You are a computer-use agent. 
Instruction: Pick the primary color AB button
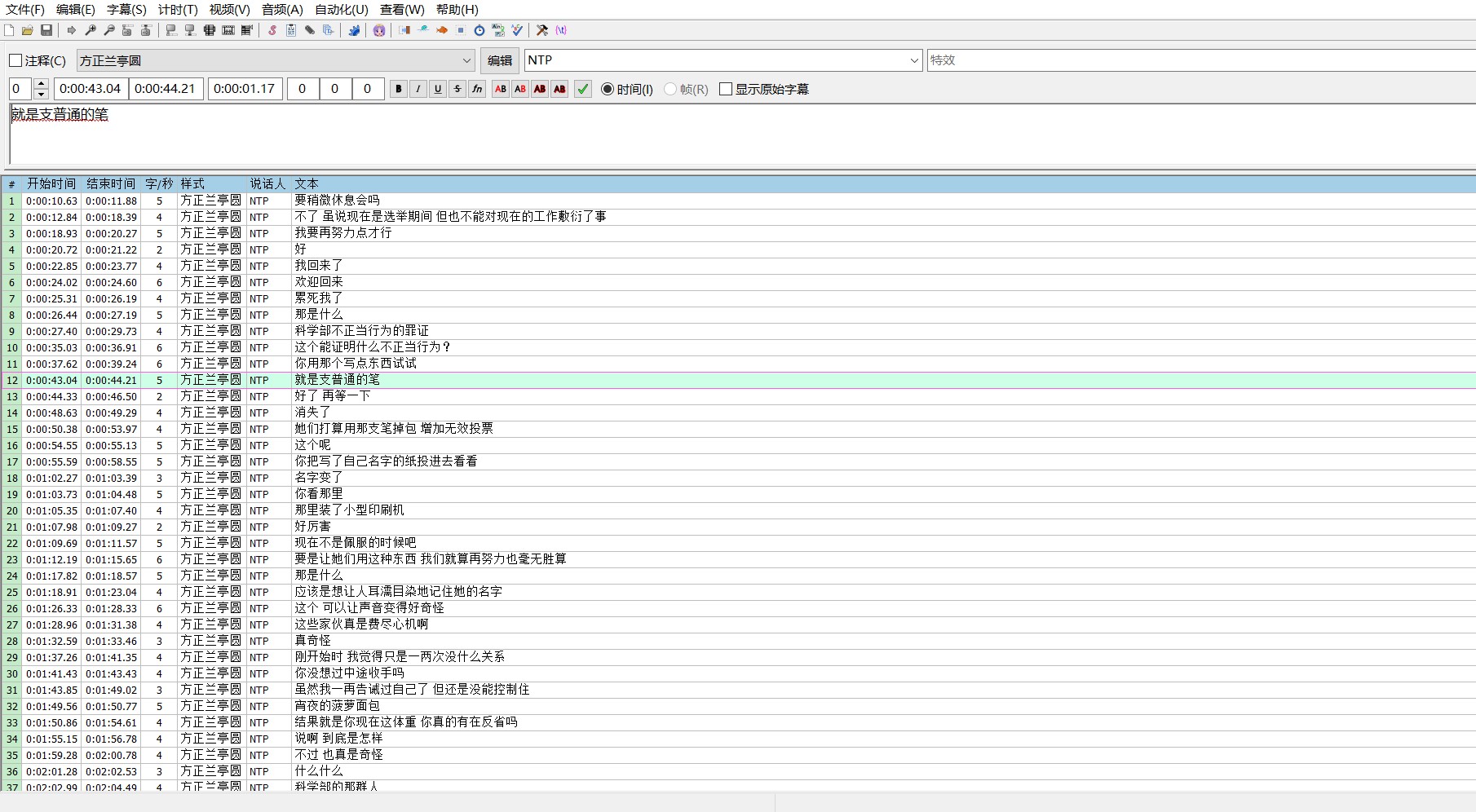[x=501, y=89]
